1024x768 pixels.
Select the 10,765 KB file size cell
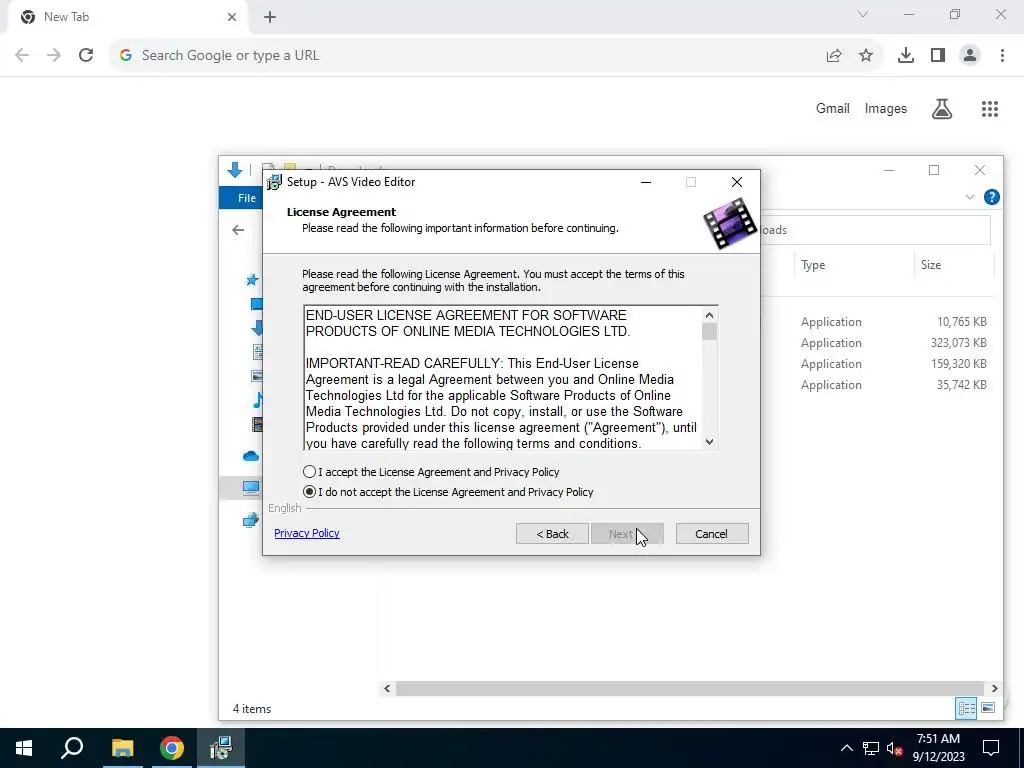[x=961, y=322]
